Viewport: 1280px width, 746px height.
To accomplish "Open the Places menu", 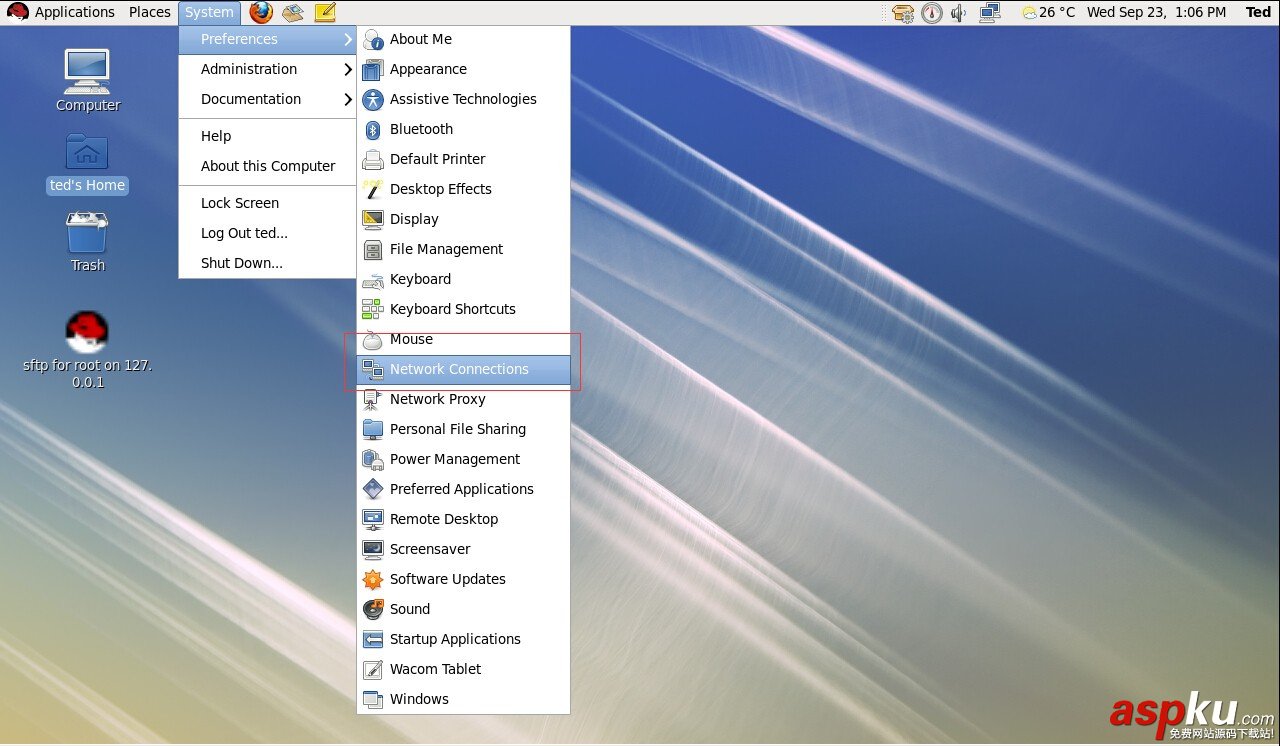I will tap(150, 12).
